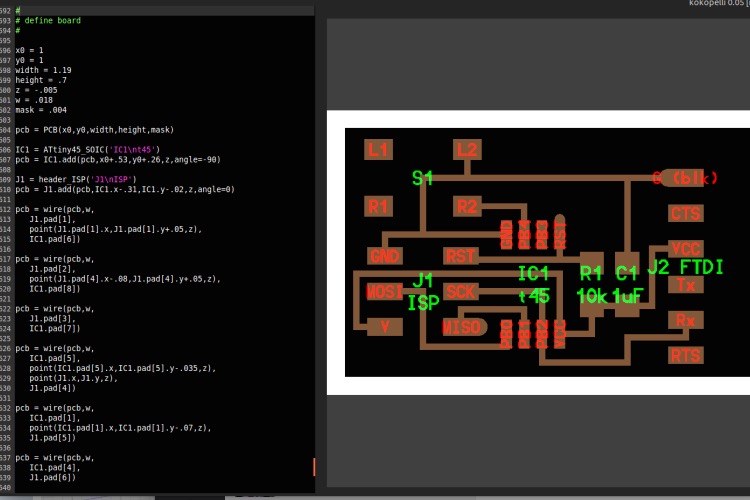Click the 'IC1.pad[8])' code line
The image size is (750, 500).
(55, 289)
